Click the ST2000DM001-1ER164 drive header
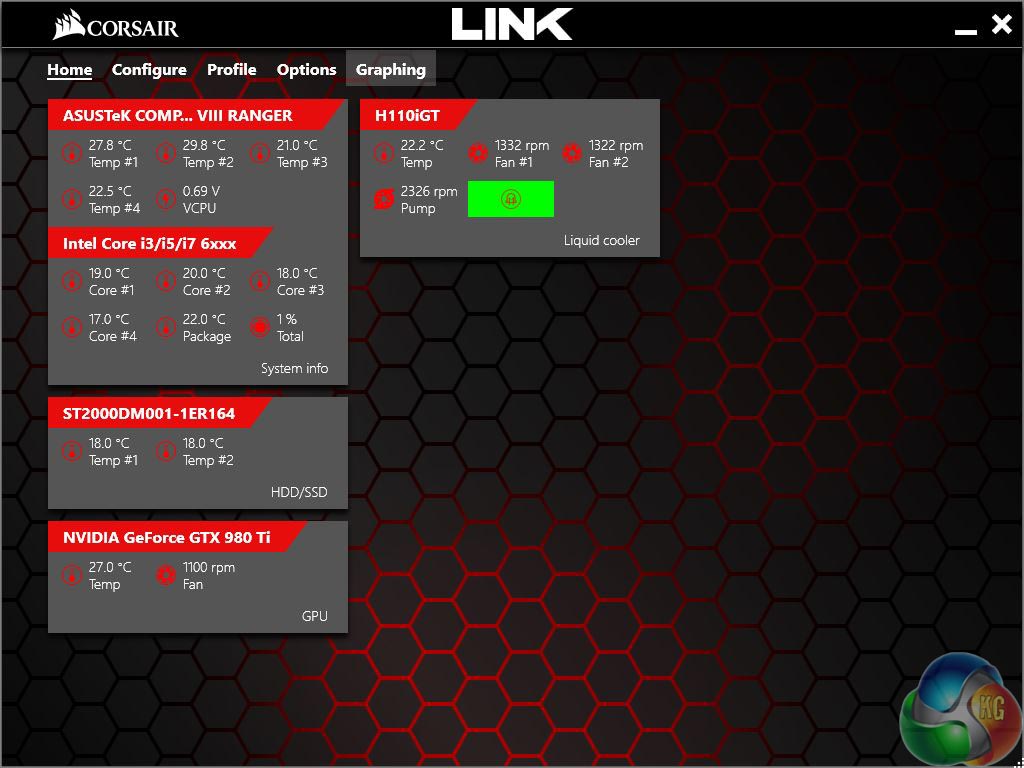This screenshot has height=768, width=1024. click(x=160, y=413)
